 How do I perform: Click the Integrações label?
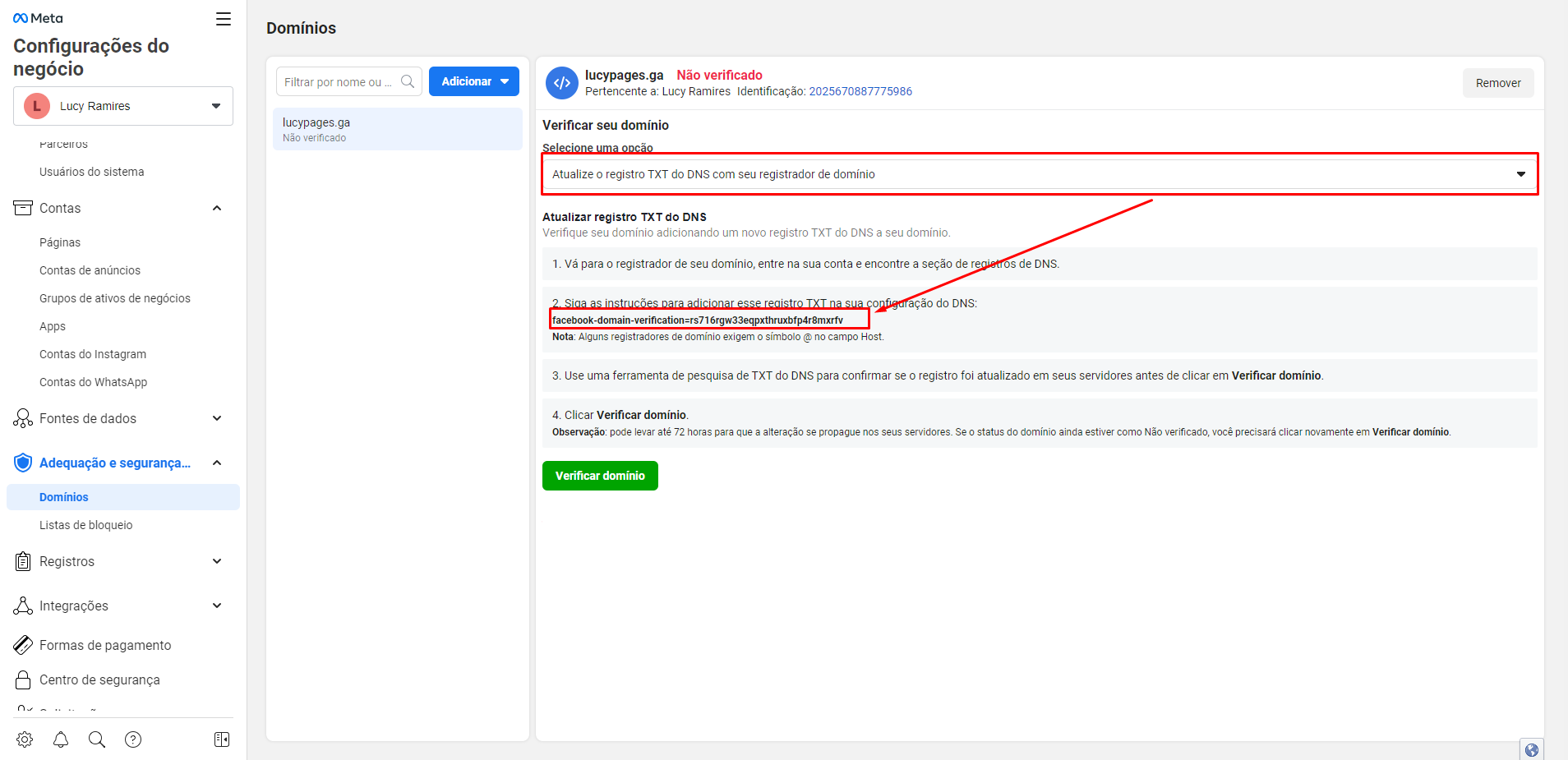[x=74, y=606]
